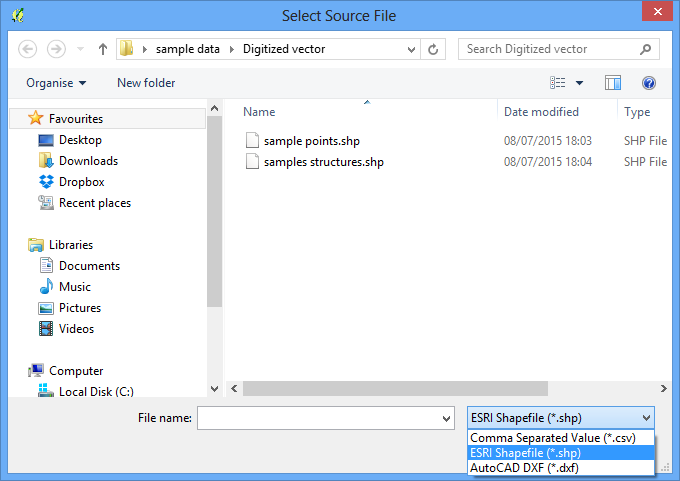This screenshot has height=481, width=680.
Task: Click into the Search Digitized vector field
Action: (549, 49)
